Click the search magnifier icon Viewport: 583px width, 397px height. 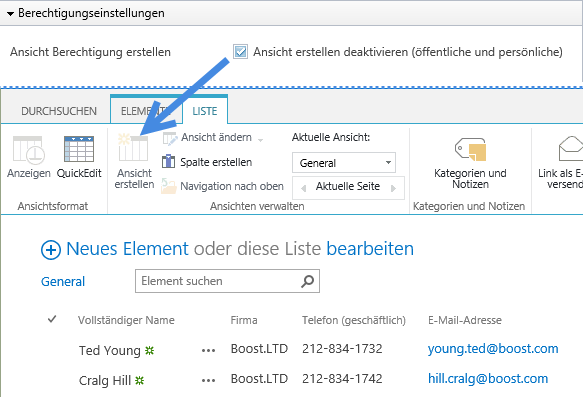click(x=307, y=281)
